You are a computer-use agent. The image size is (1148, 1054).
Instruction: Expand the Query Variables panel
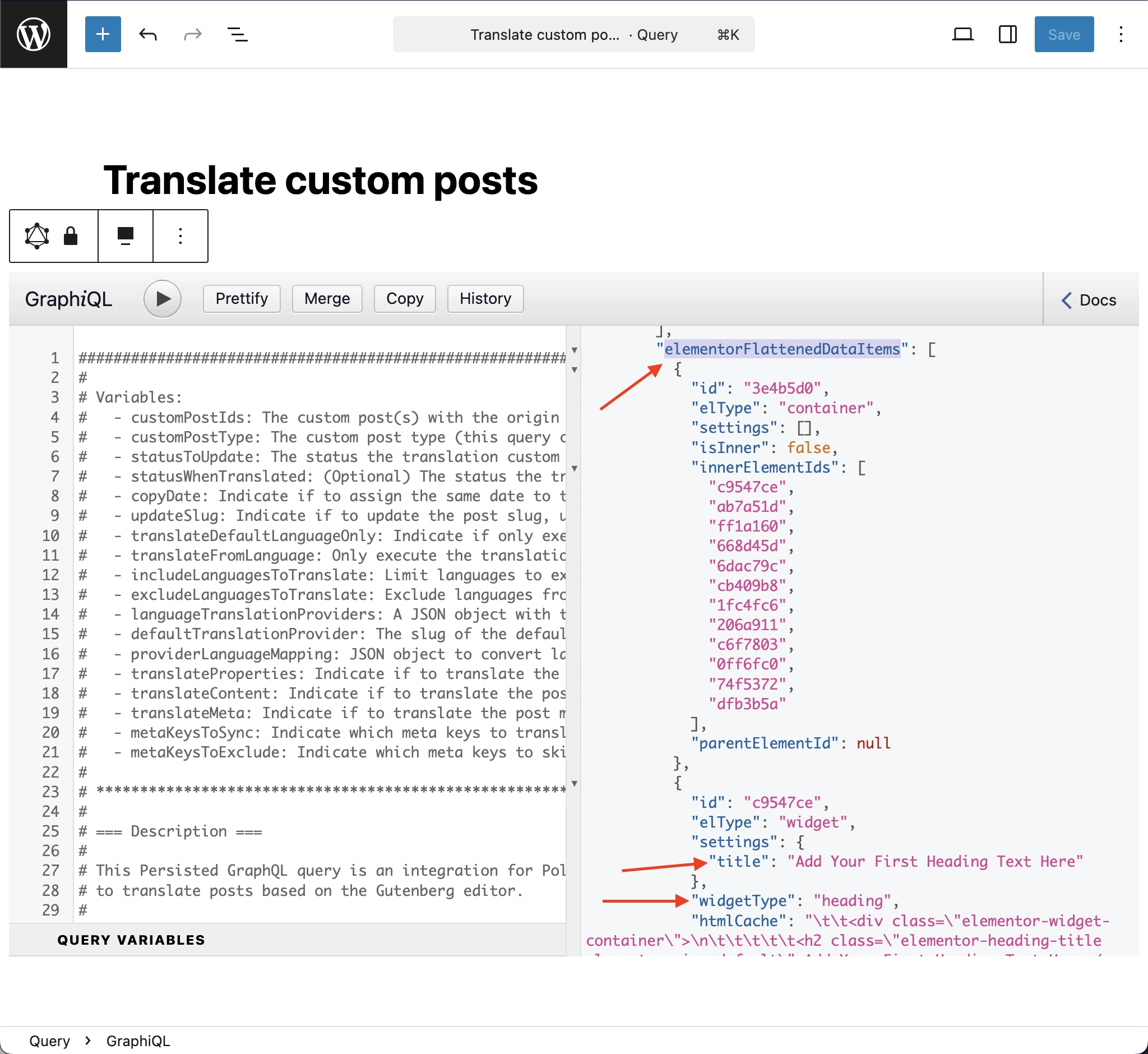click(x=132, y=940)
